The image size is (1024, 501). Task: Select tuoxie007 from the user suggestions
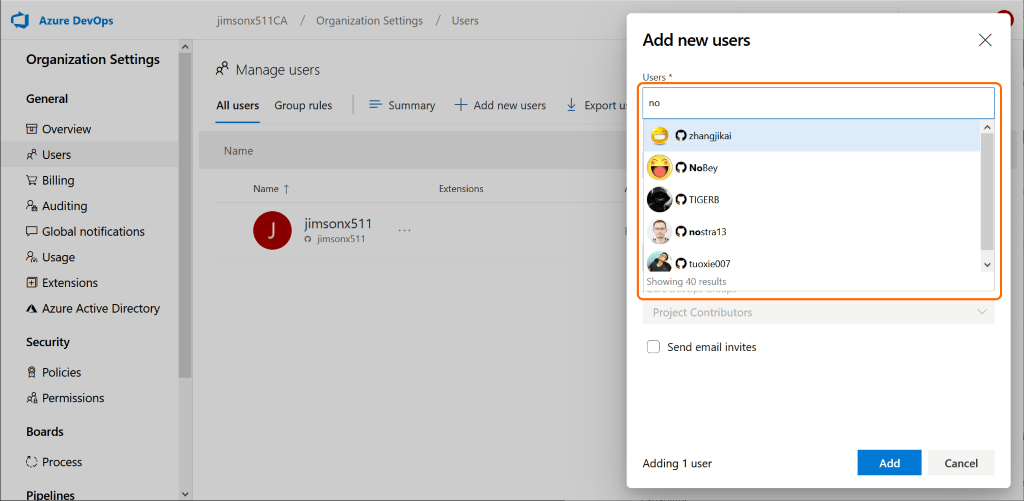[x=812, y=263]
